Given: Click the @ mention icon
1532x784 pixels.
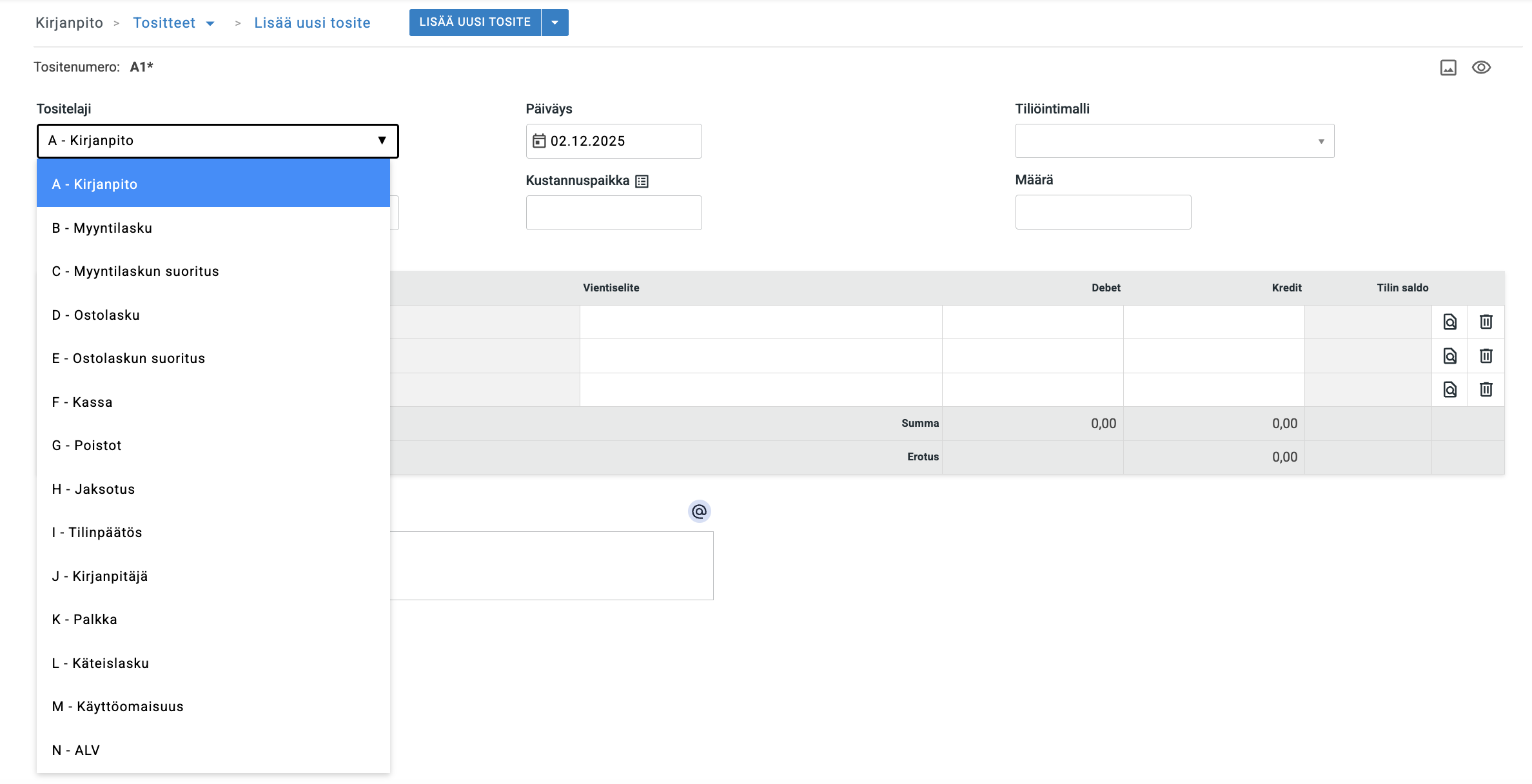Looking at the screenshot, I should coord(699,511).
